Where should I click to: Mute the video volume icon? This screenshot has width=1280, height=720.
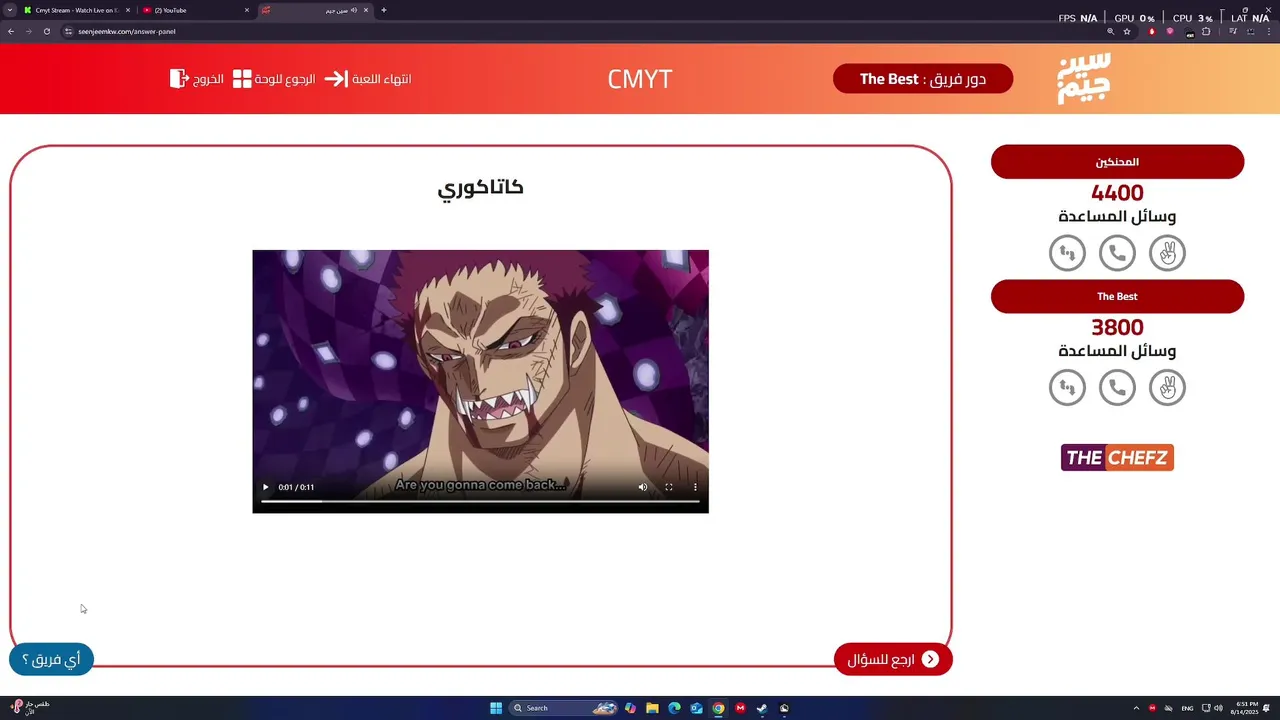pos(643,487)
